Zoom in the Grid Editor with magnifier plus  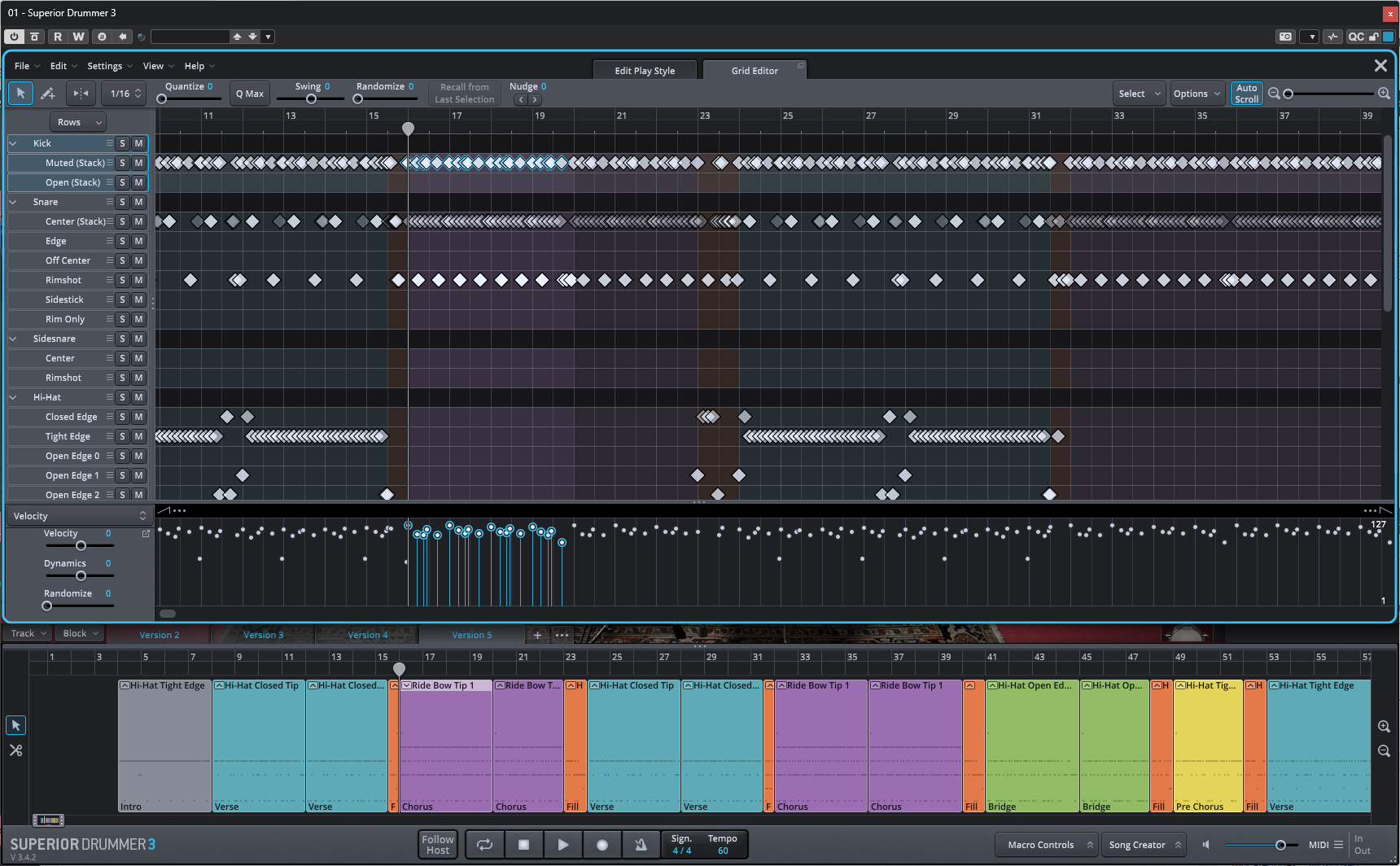(1384, 94)
